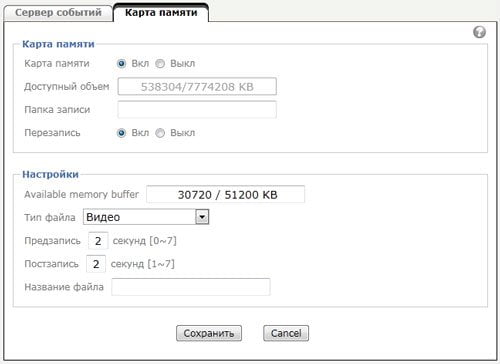Viewport: 500px width, 364px height.
Task: Click the Available memory buffer field
Action: (x=226, y=194)
